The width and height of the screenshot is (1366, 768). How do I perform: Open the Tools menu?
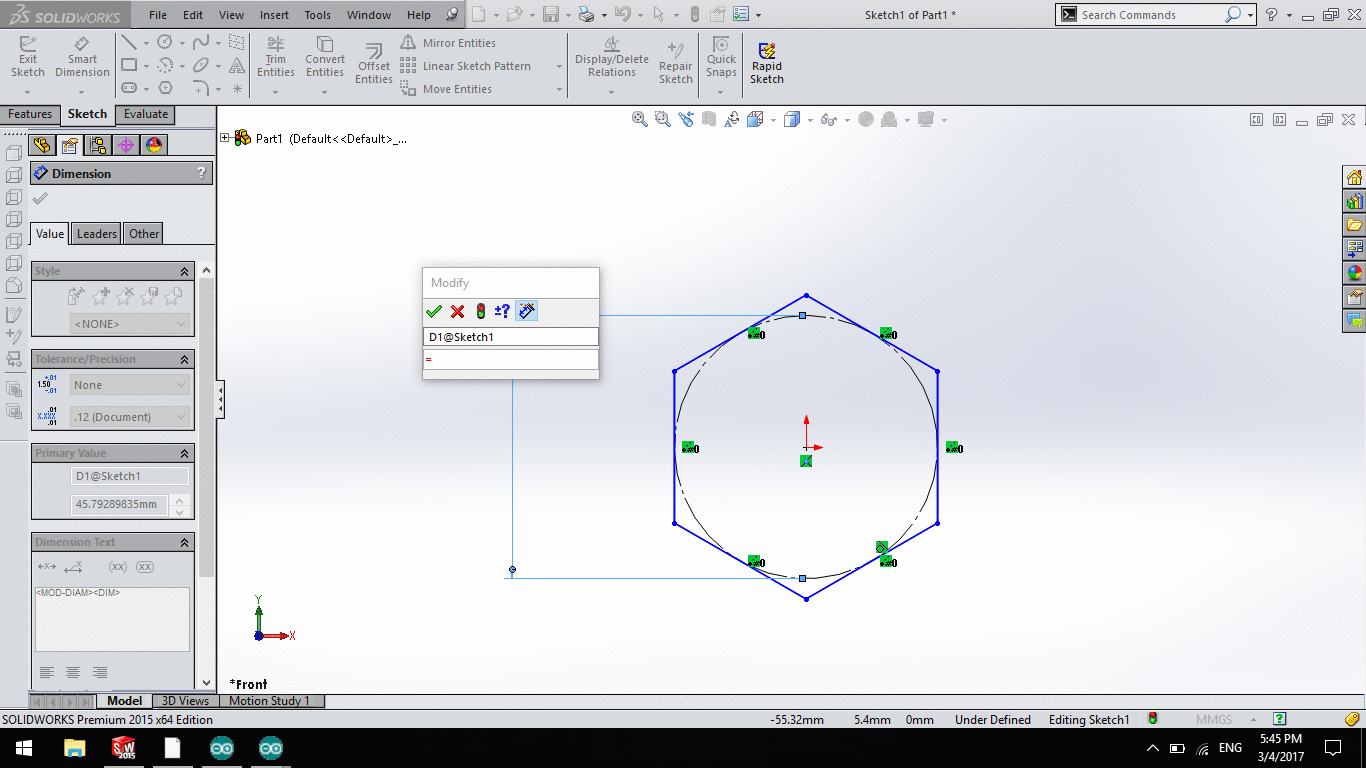318,15
